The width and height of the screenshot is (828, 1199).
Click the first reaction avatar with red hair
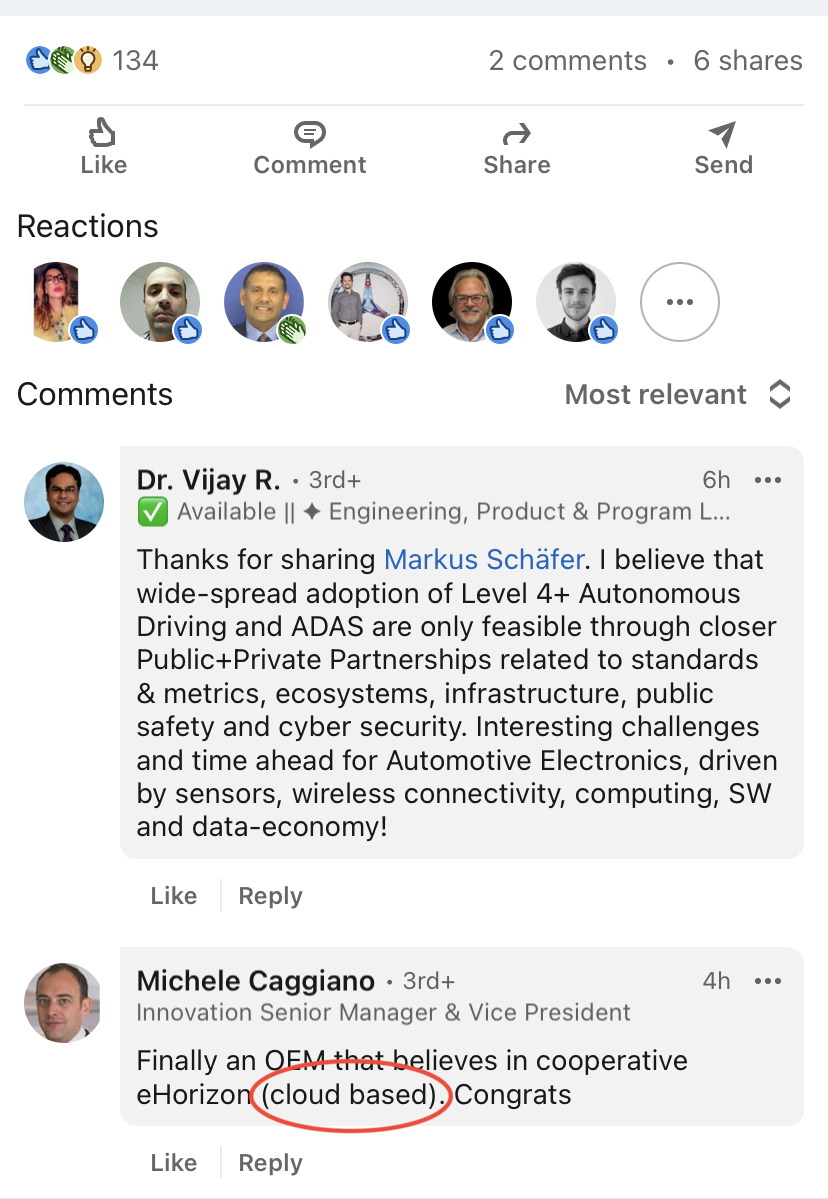(57, 301)
